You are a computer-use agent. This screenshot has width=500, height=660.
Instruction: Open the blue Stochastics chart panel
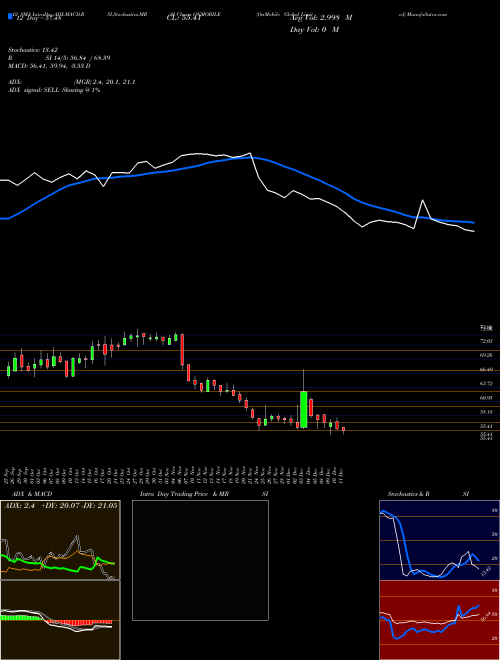439,540
